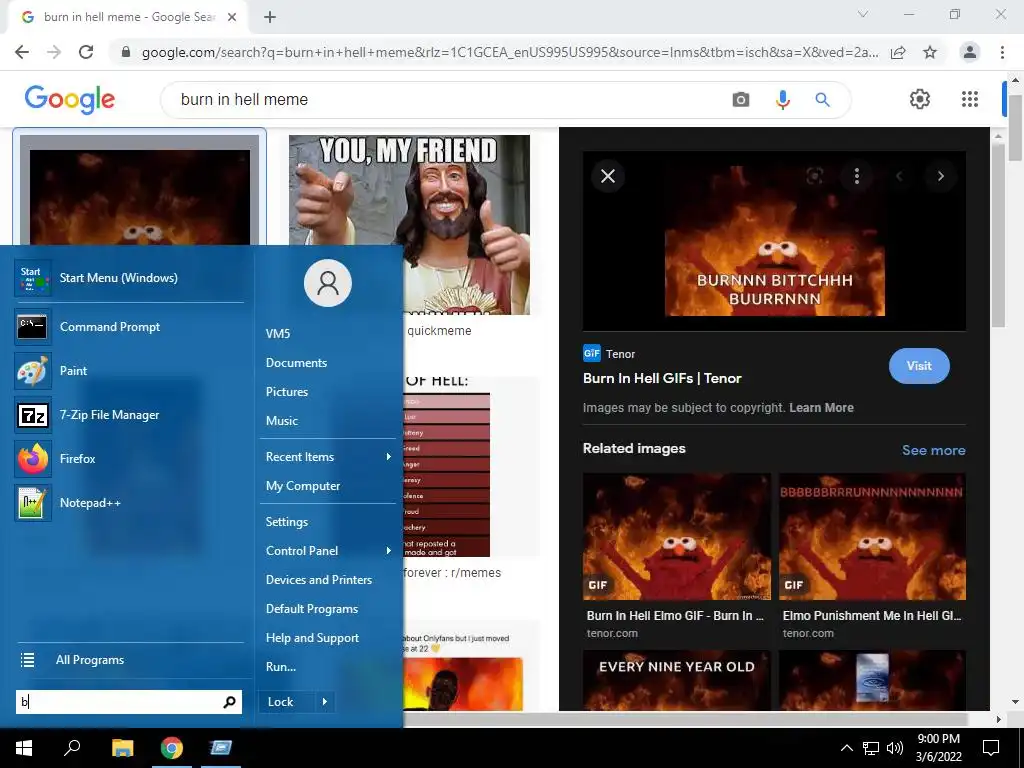
Task: Launch Start Menu (Windows) entry
Action: click(129, 278)
